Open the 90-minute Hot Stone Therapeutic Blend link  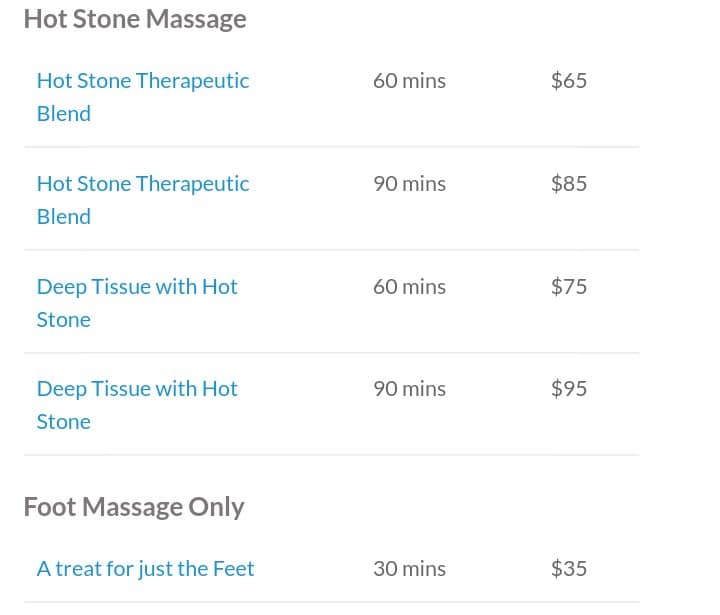pyautogui.click(x=142, y=184)
